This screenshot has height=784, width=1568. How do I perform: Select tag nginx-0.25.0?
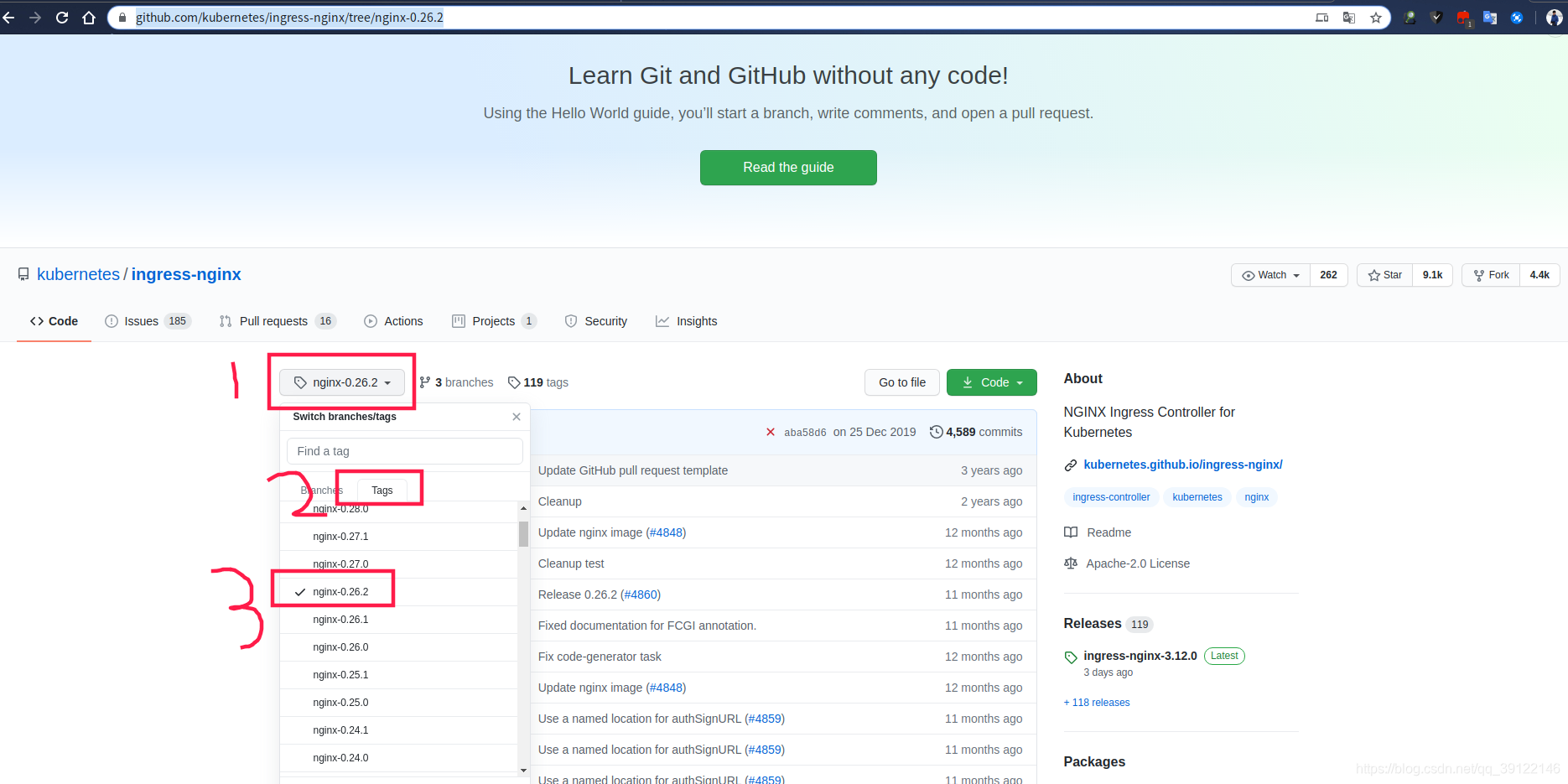[398, 703]
